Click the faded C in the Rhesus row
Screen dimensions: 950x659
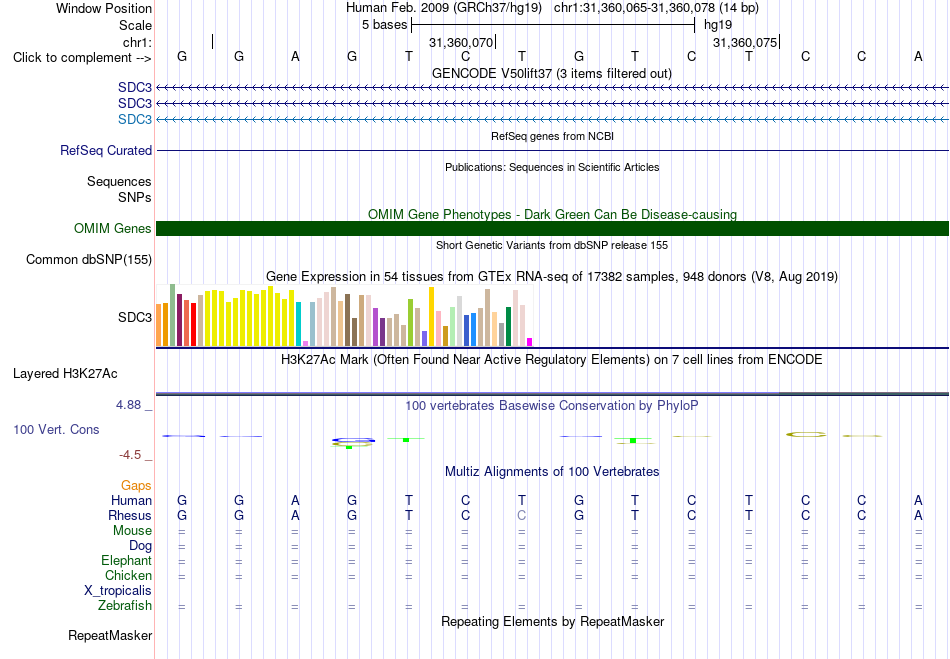pos(522,515)
